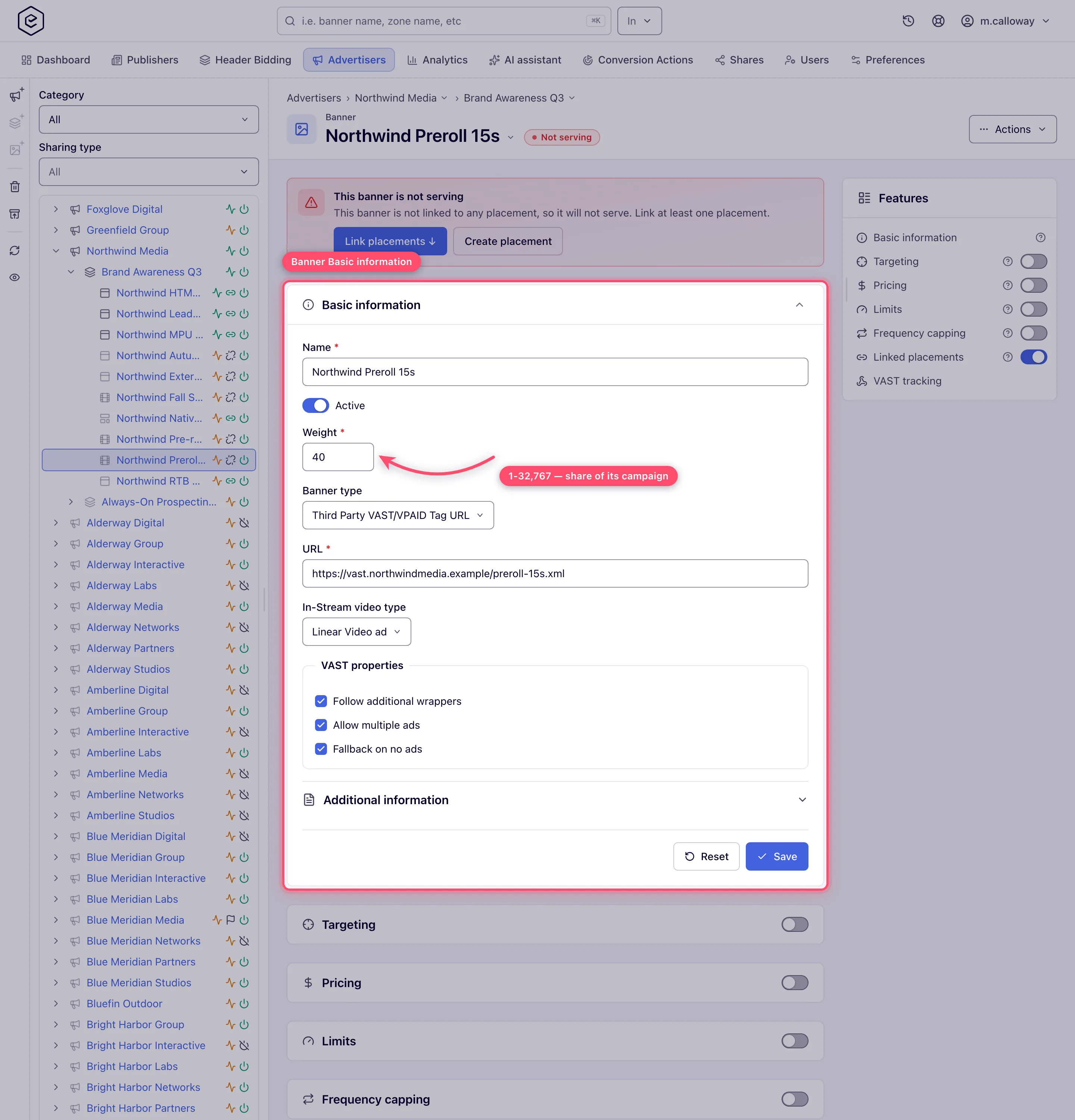Open the Banner type dropdown
Screen dimensions: 1075x1120
pyautogui.click(x=398, y=516)
